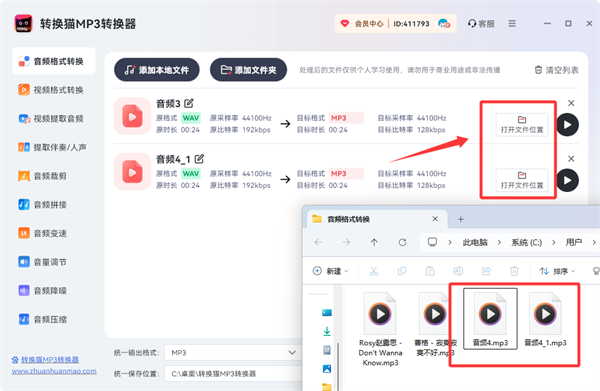Viewport: 600px width, 391px height.
Task: Remove 音频3 from the list
Action: [571, 103]
